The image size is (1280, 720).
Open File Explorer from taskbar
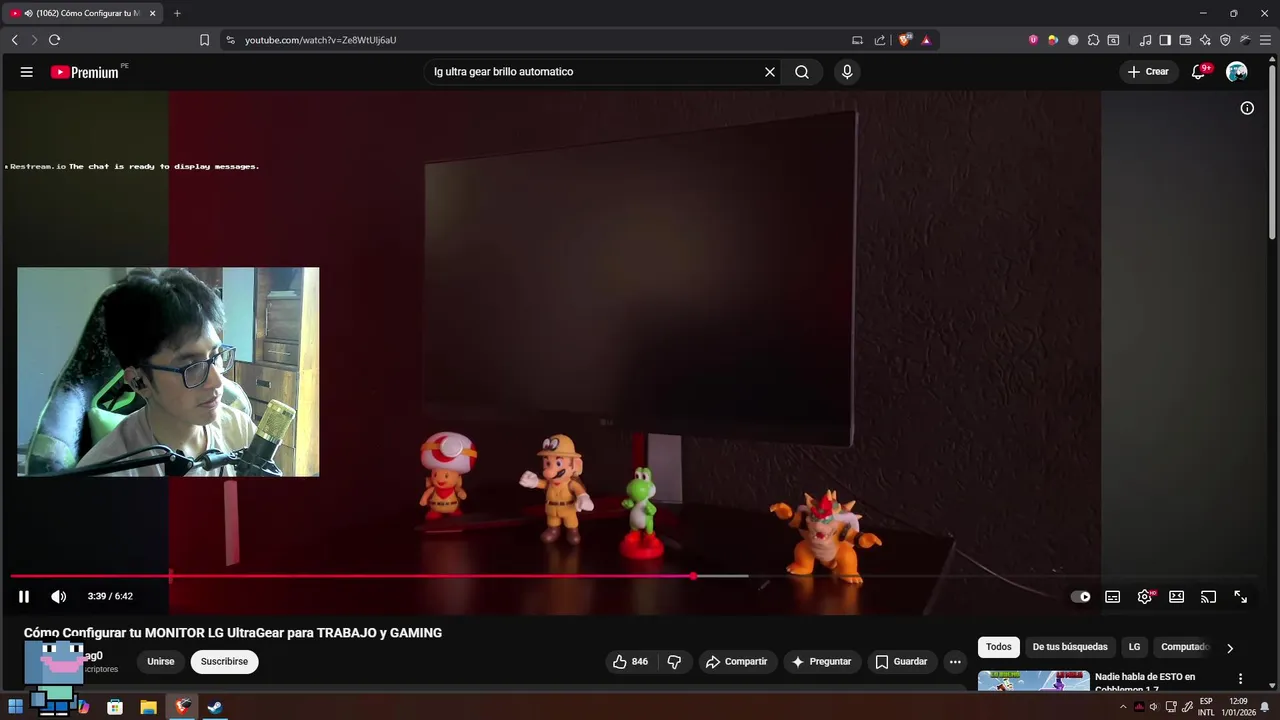[x=148, y=707]
